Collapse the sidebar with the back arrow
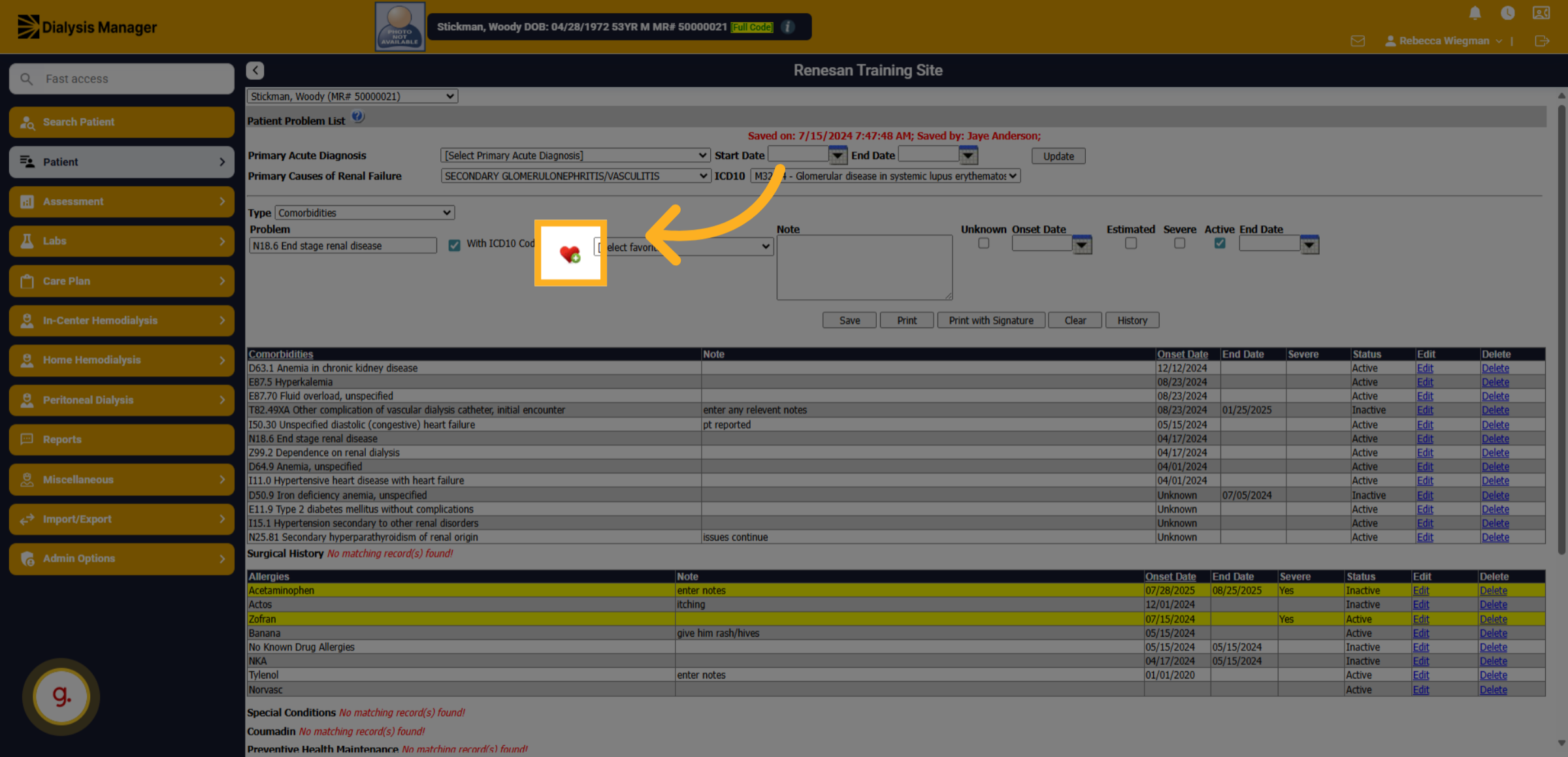Screen dimensions: 1568x757 point(255,70)
